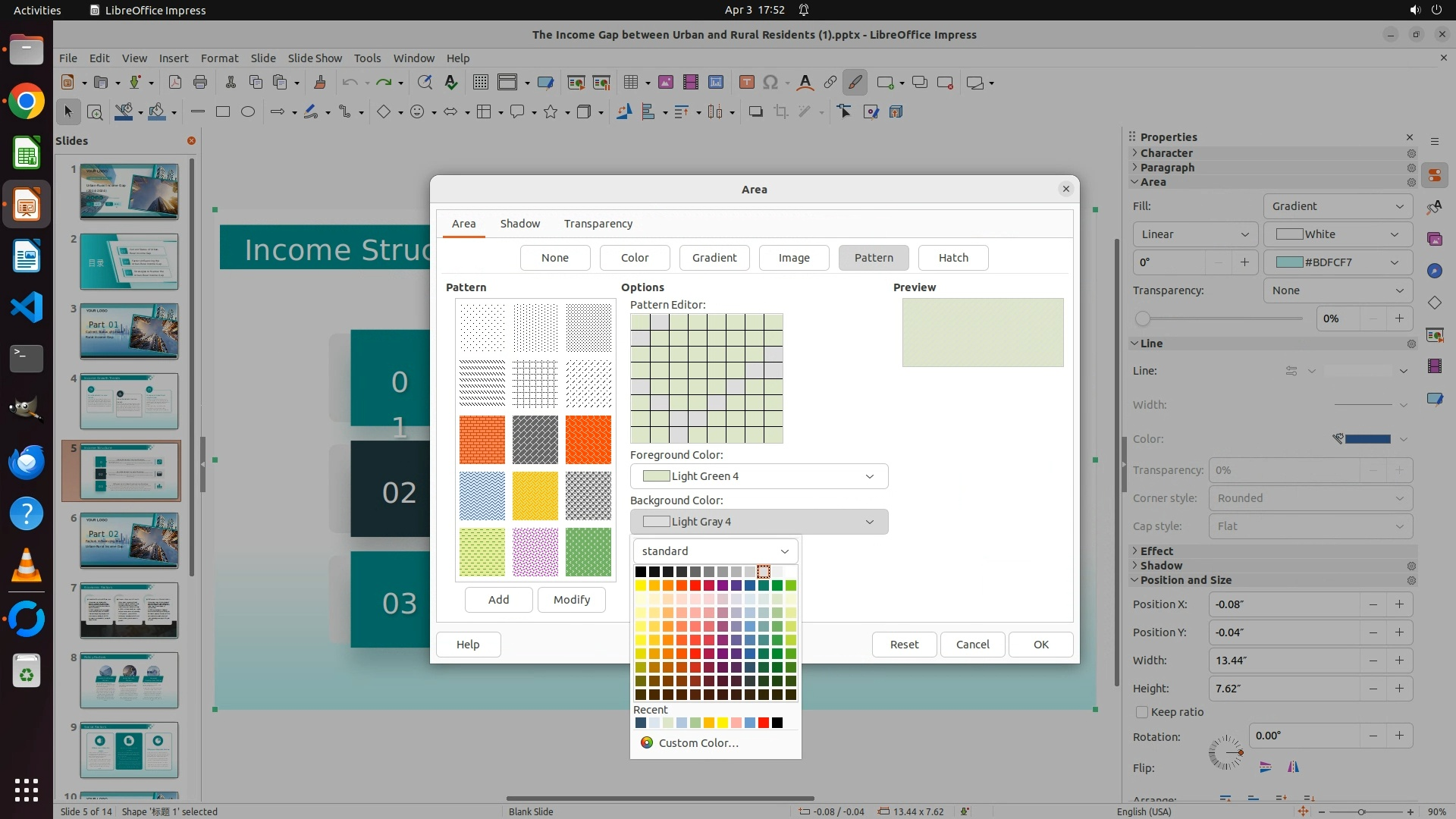Click the Modify pattern button
This screenshot has height=819, width=1456.
pos(571,600)
